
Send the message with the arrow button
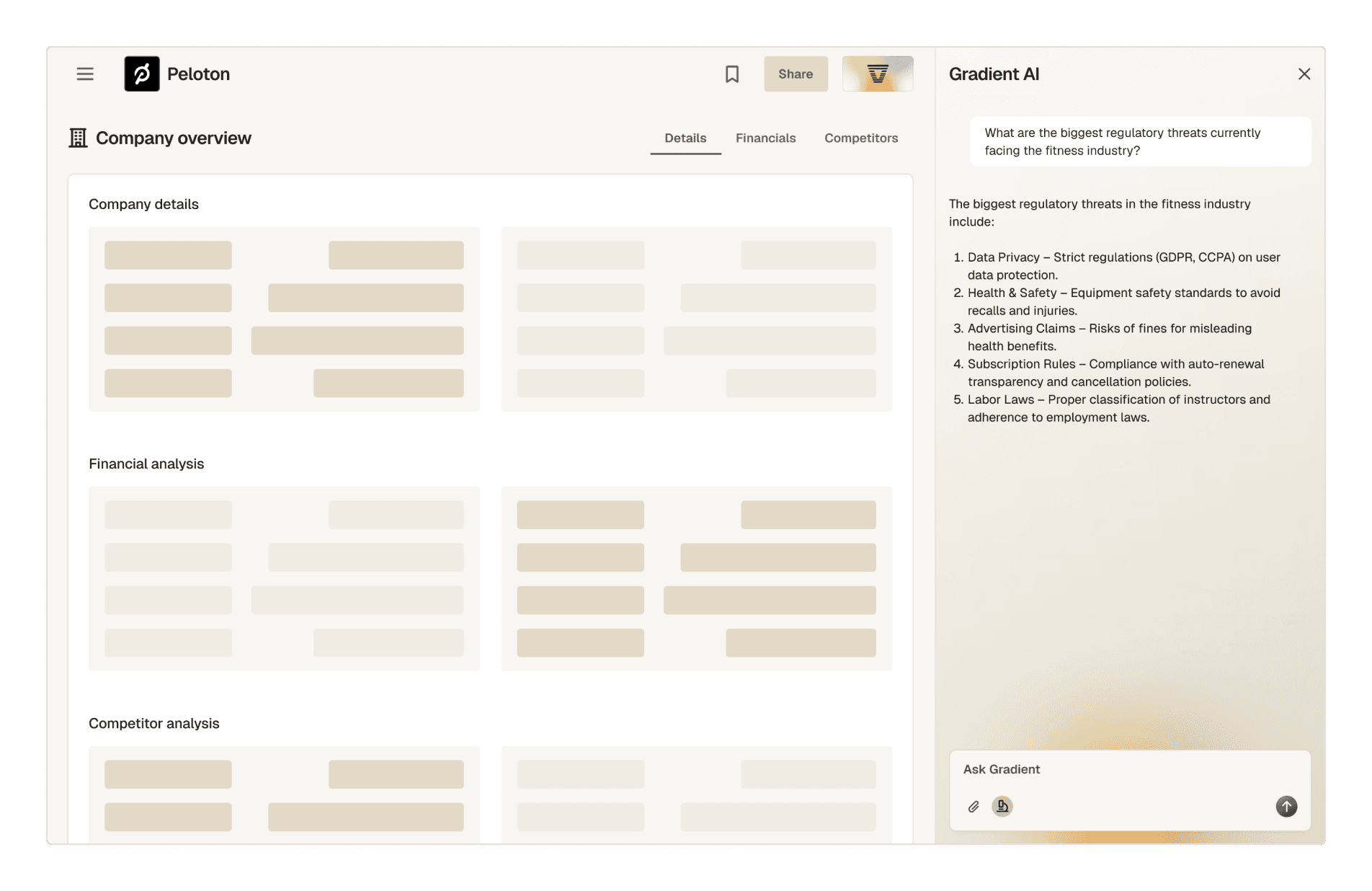coord(1286,806)
